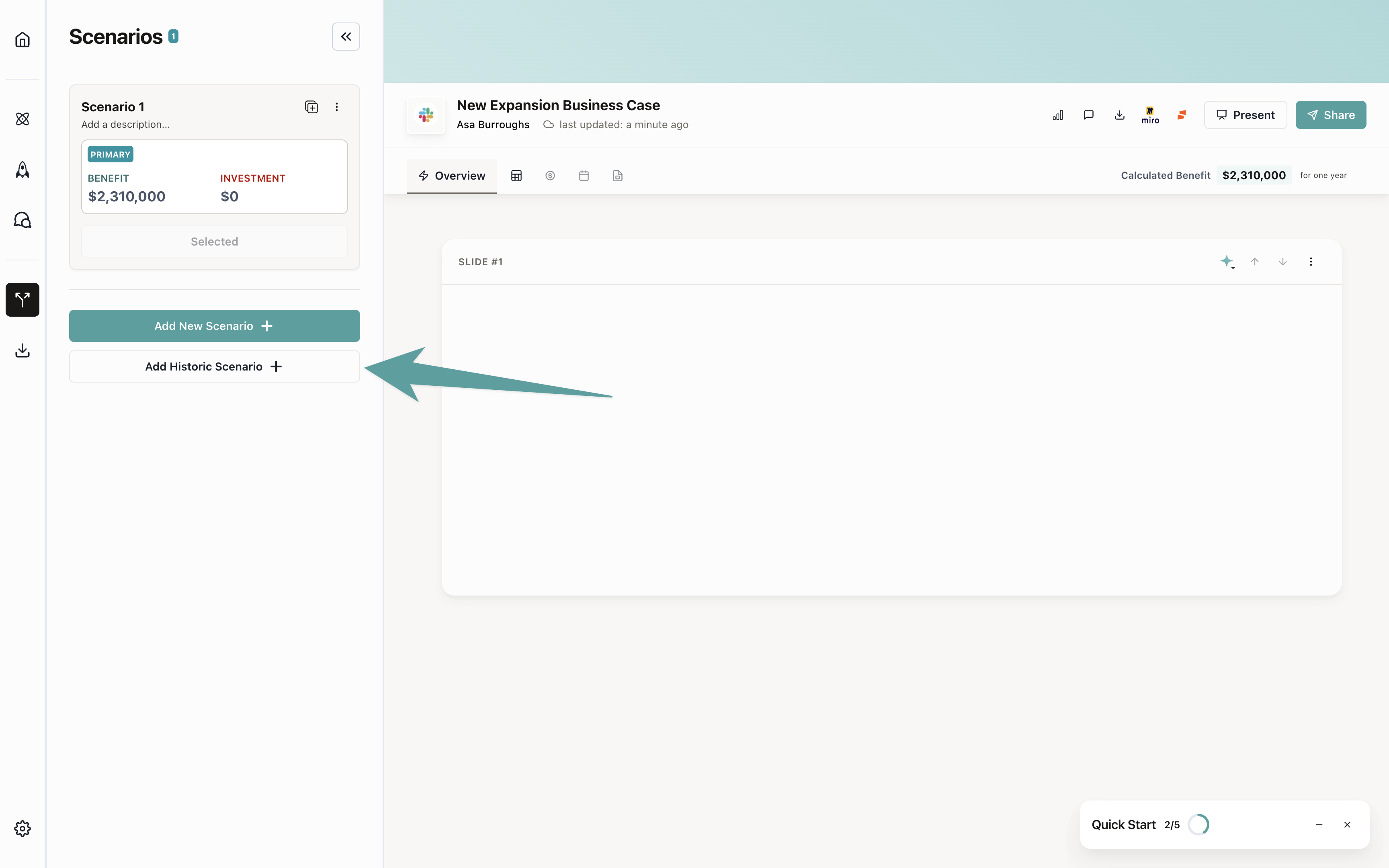The width and height of the screenshot is (1389, 868).
Task: Open the comments speech bubble icon
Action: pyautogui.click(x=1088, y=115)
